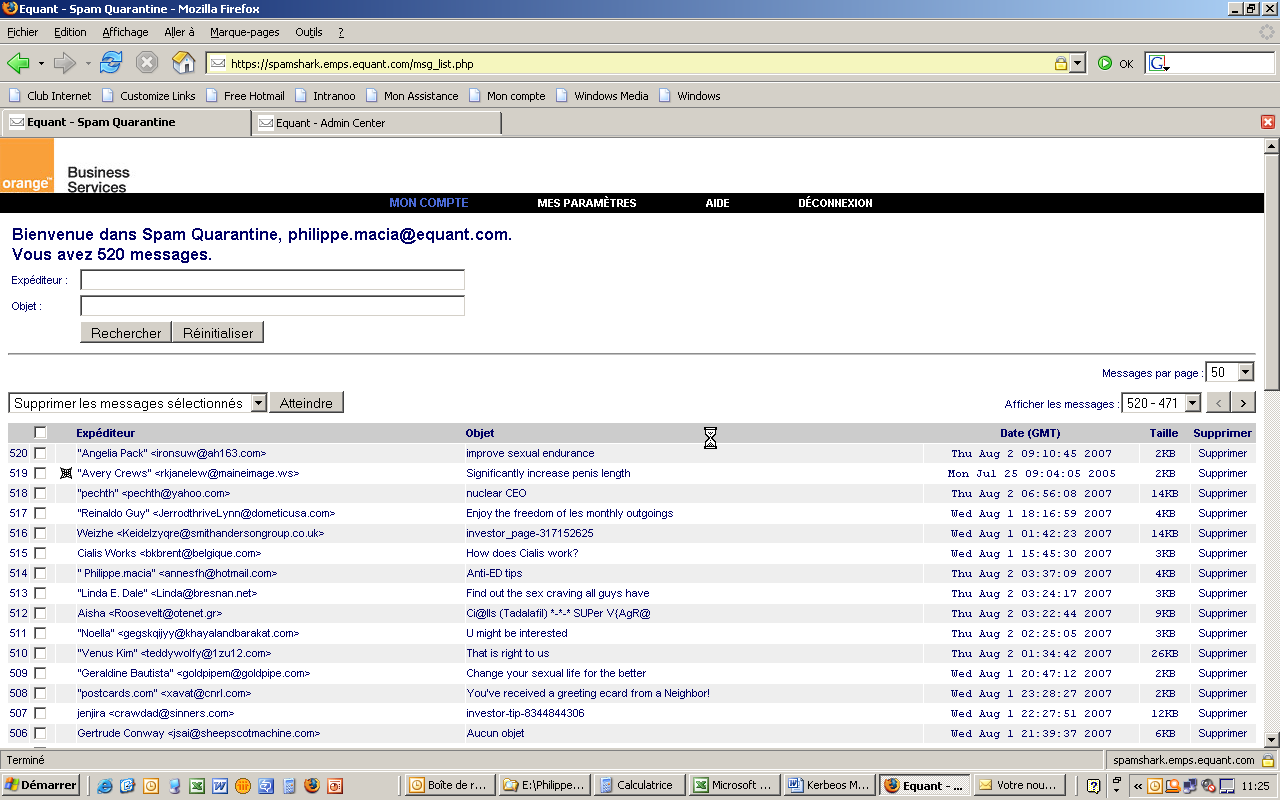Open MES PARAMÈTRES in navigation bar
The height and width of the screenshot is (800, 1280).
tap(587, 203)
